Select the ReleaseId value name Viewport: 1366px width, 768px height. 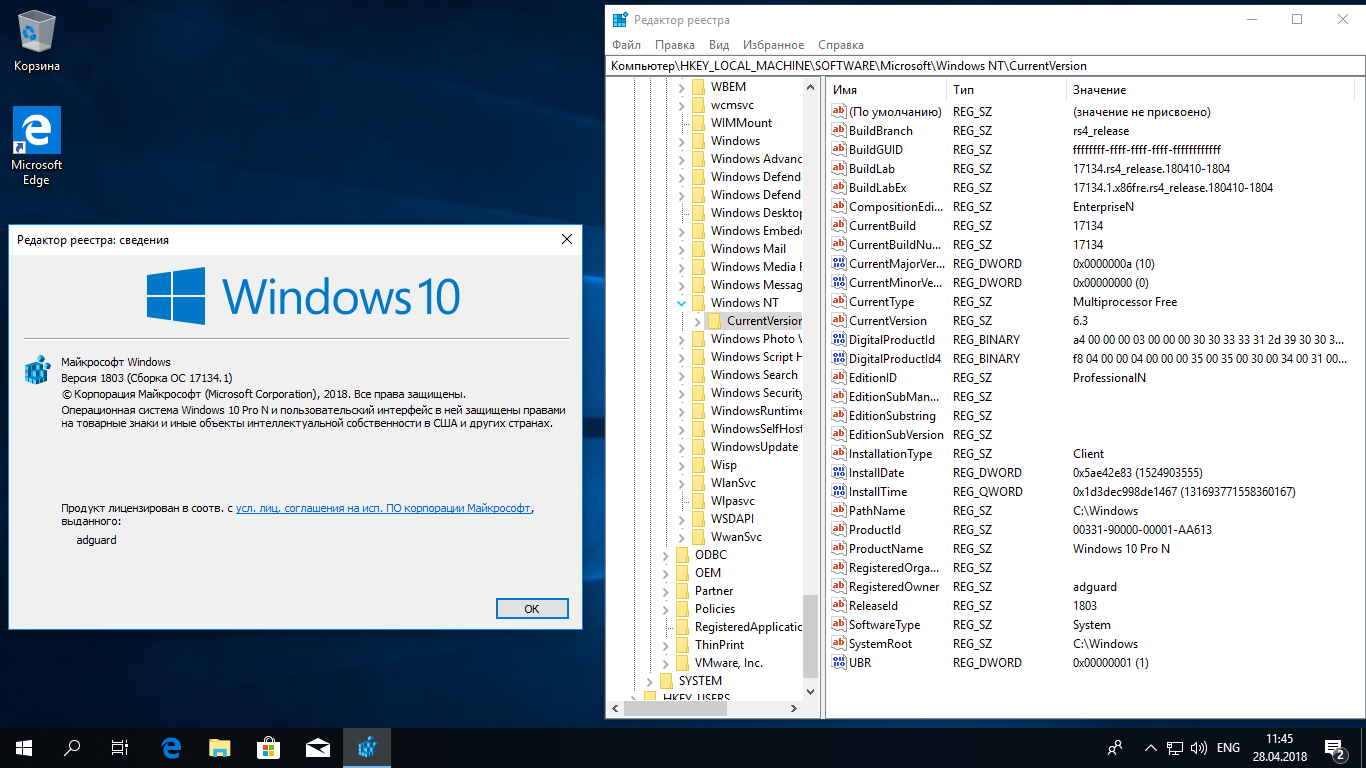[874, 606]
